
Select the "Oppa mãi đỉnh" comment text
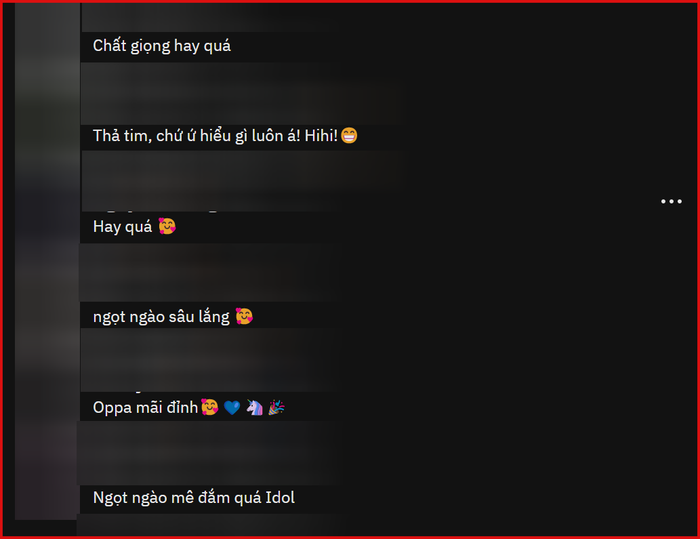click(145, 408)
